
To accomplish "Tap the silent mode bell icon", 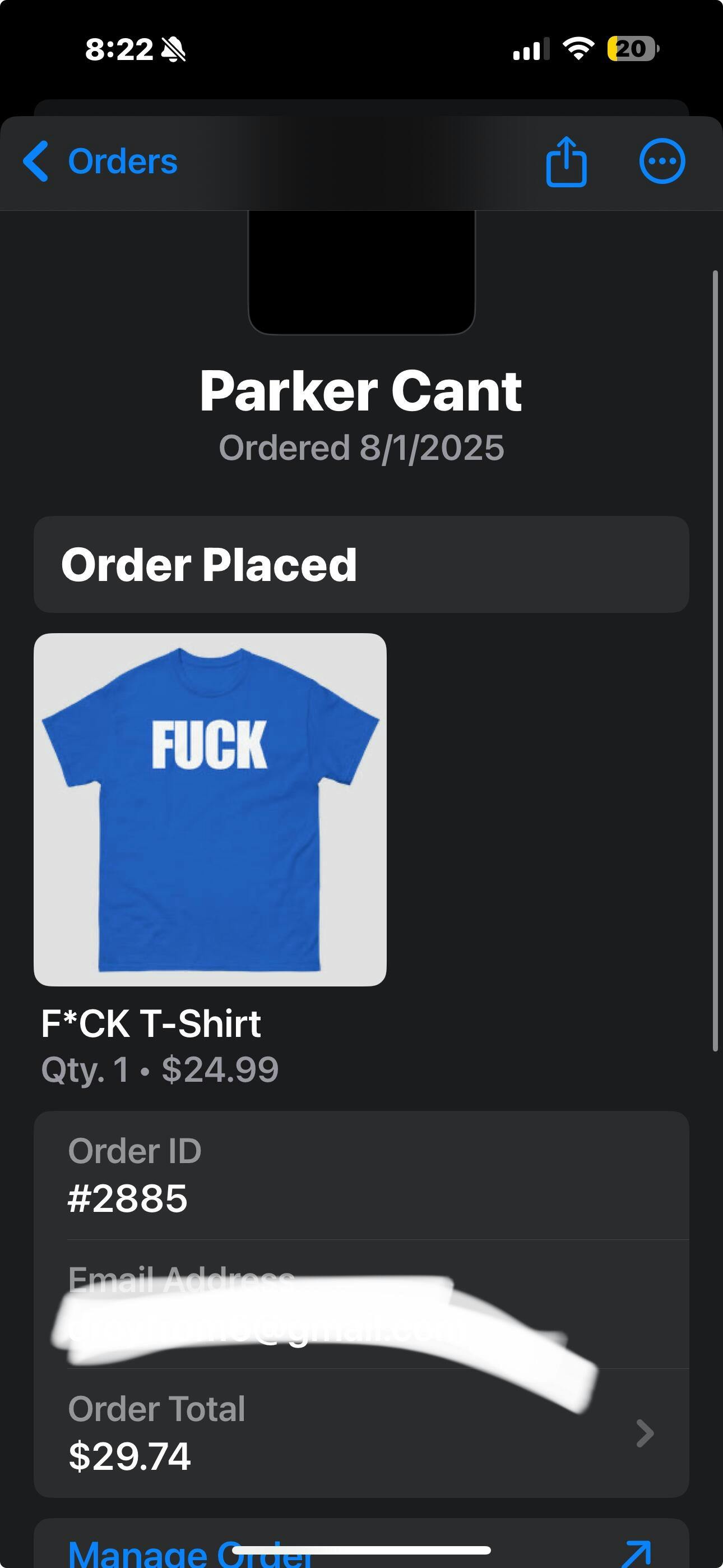I will tap(173, 49).
